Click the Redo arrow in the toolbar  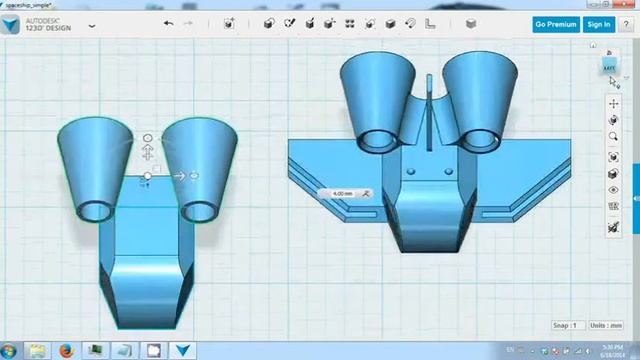pos(188,24)
